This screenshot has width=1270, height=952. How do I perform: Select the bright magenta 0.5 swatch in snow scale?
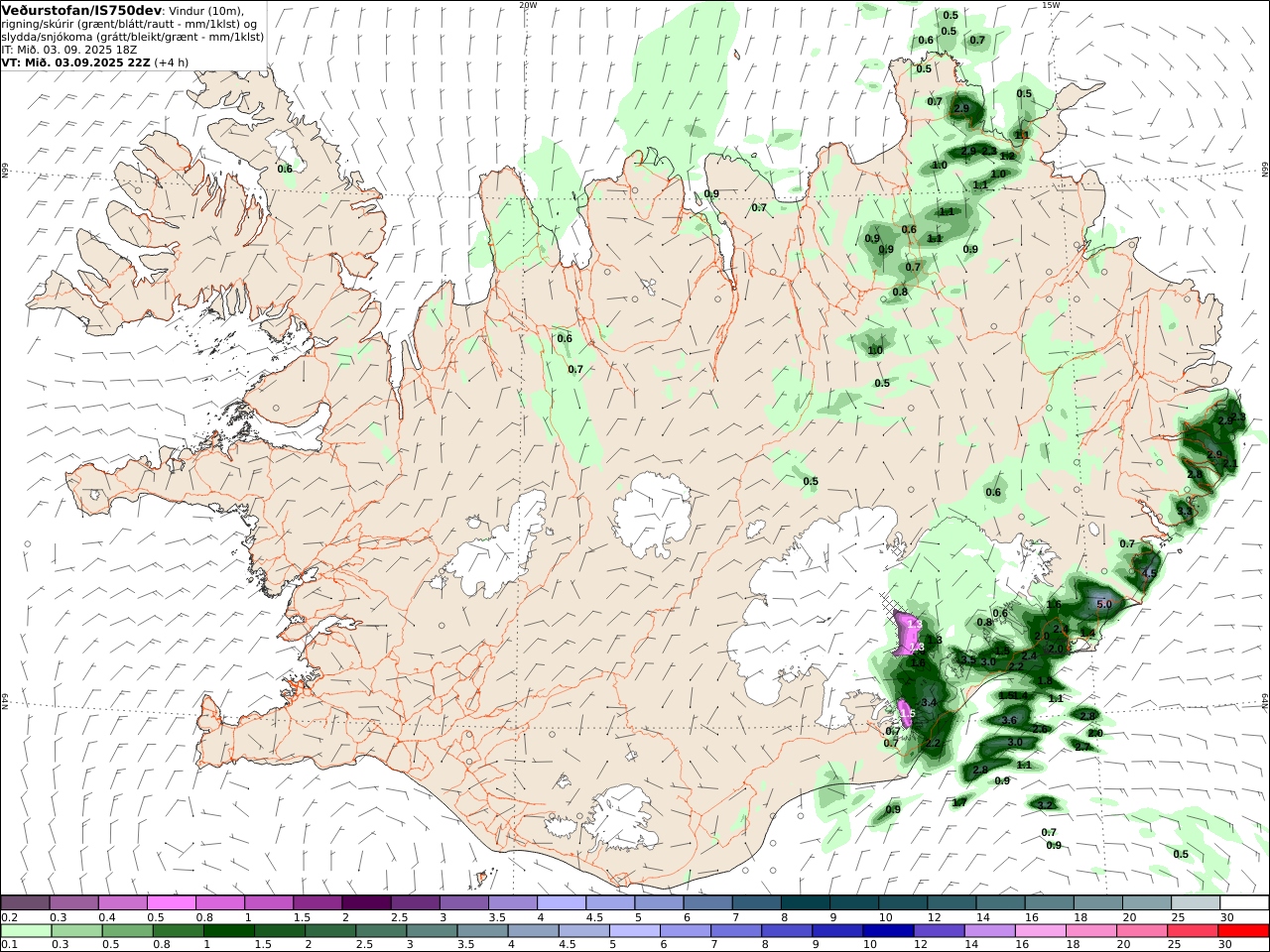pyautogui.click(x=172, y=902)
